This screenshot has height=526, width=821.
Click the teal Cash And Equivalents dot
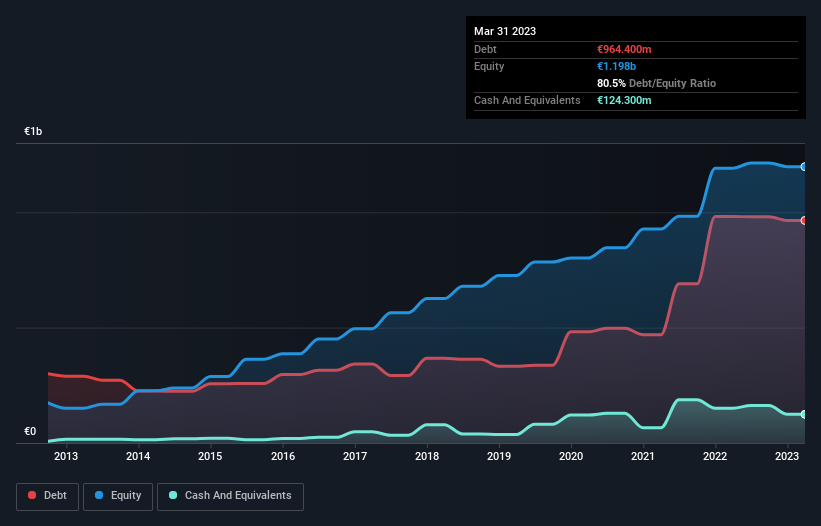coord(173,495)
